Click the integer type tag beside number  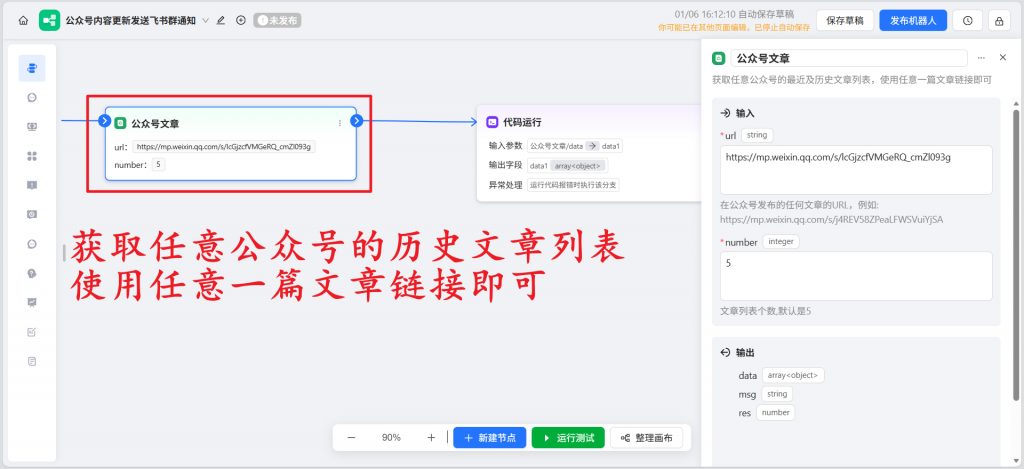(781, 242)
